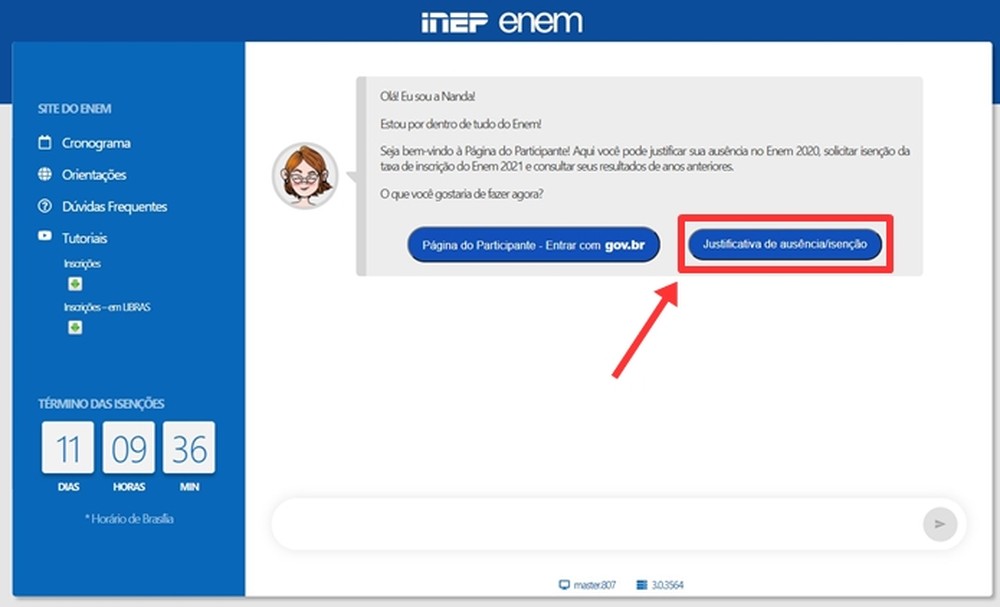Download the Inscrições em LIBRAS tutorial icon

coord(75,327)
